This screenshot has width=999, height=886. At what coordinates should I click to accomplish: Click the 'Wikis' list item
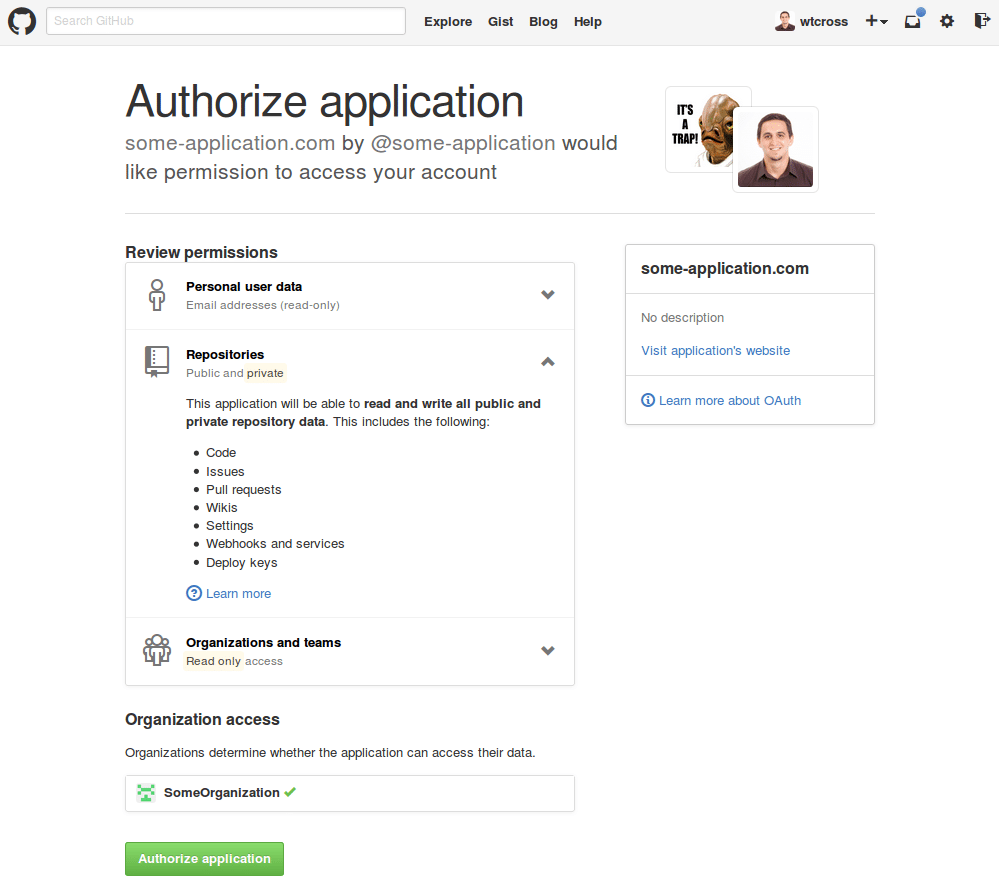[x=222, y=508]
